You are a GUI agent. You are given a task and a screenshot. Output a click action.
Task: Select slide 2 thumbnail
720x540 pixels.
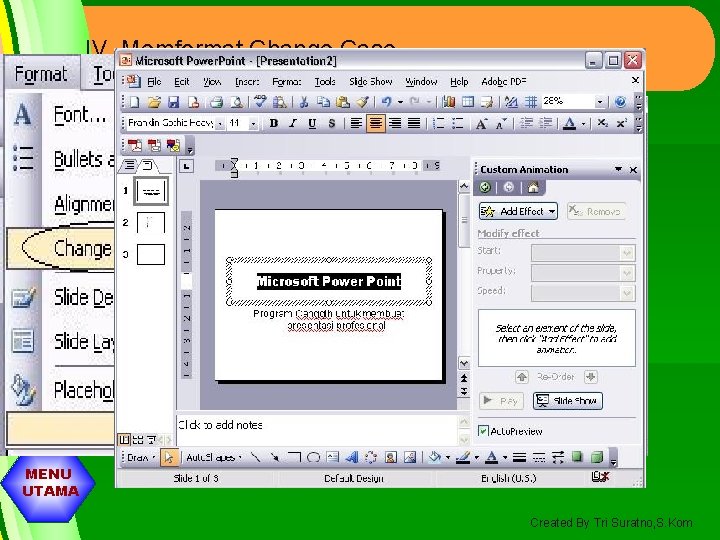[151, 223]
